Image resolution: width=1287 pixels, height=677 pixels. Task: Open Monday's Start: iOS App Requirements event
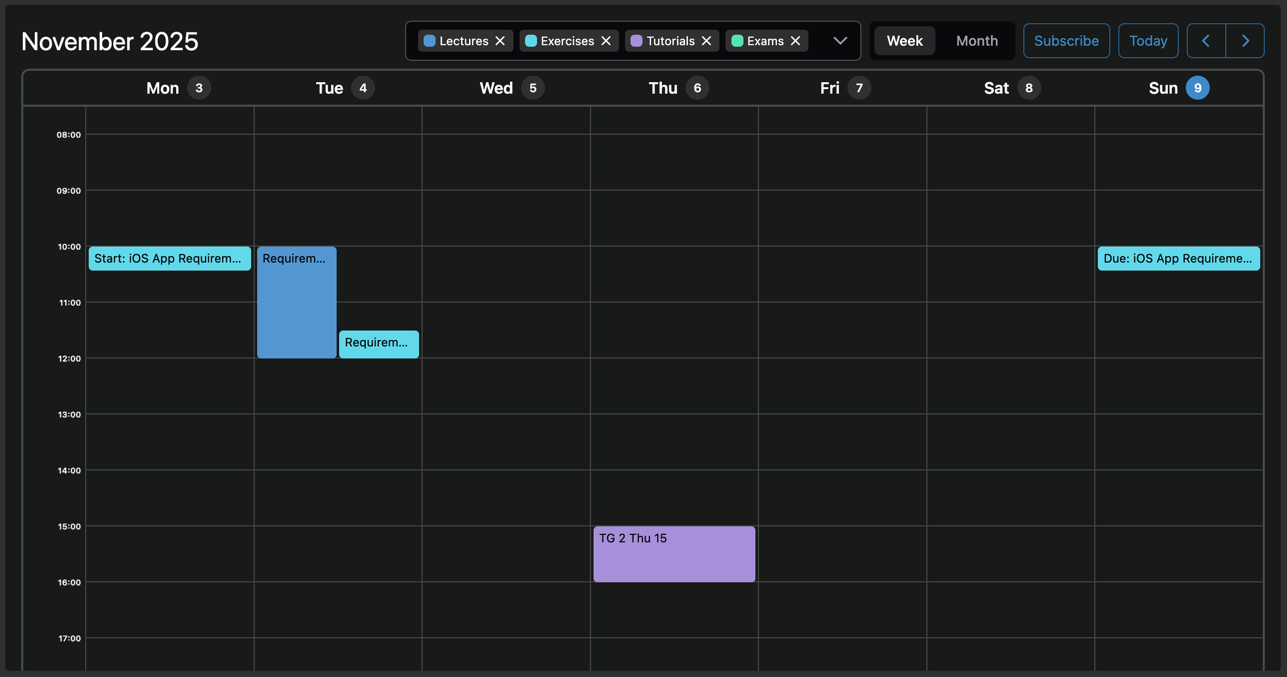[169, 259]
